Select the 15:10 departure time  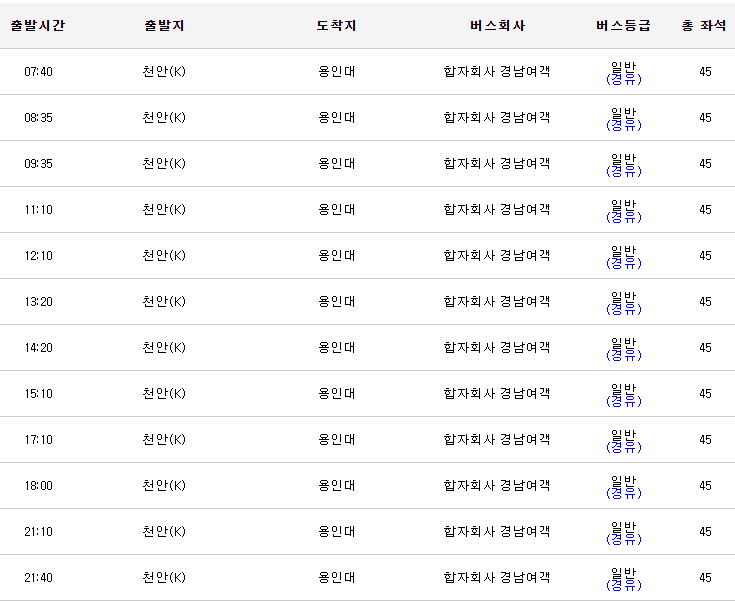click(38, 393)
